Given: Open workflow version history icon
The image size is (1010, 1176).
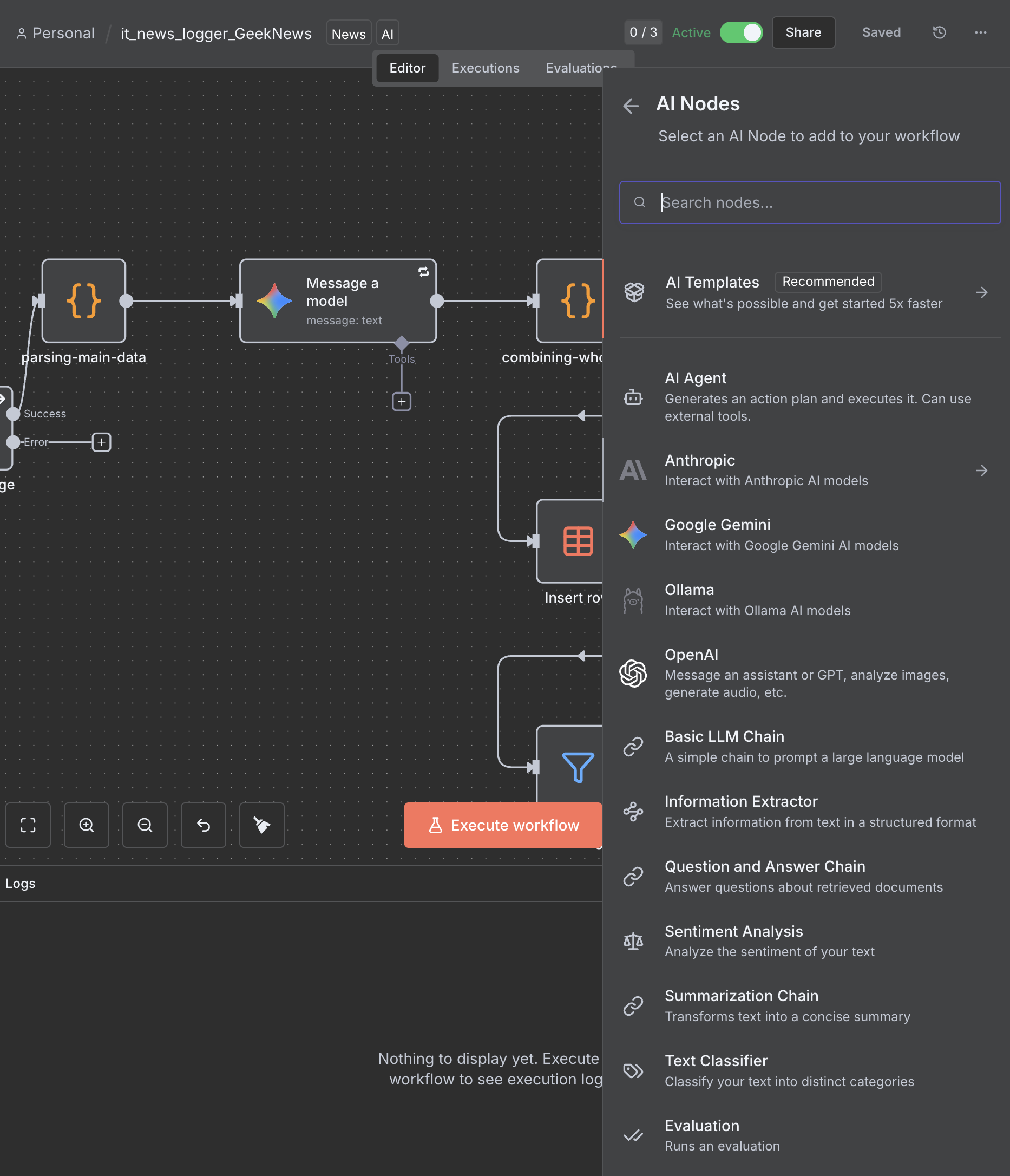Looking at the screenshot, I should click(x=939, y=32).
